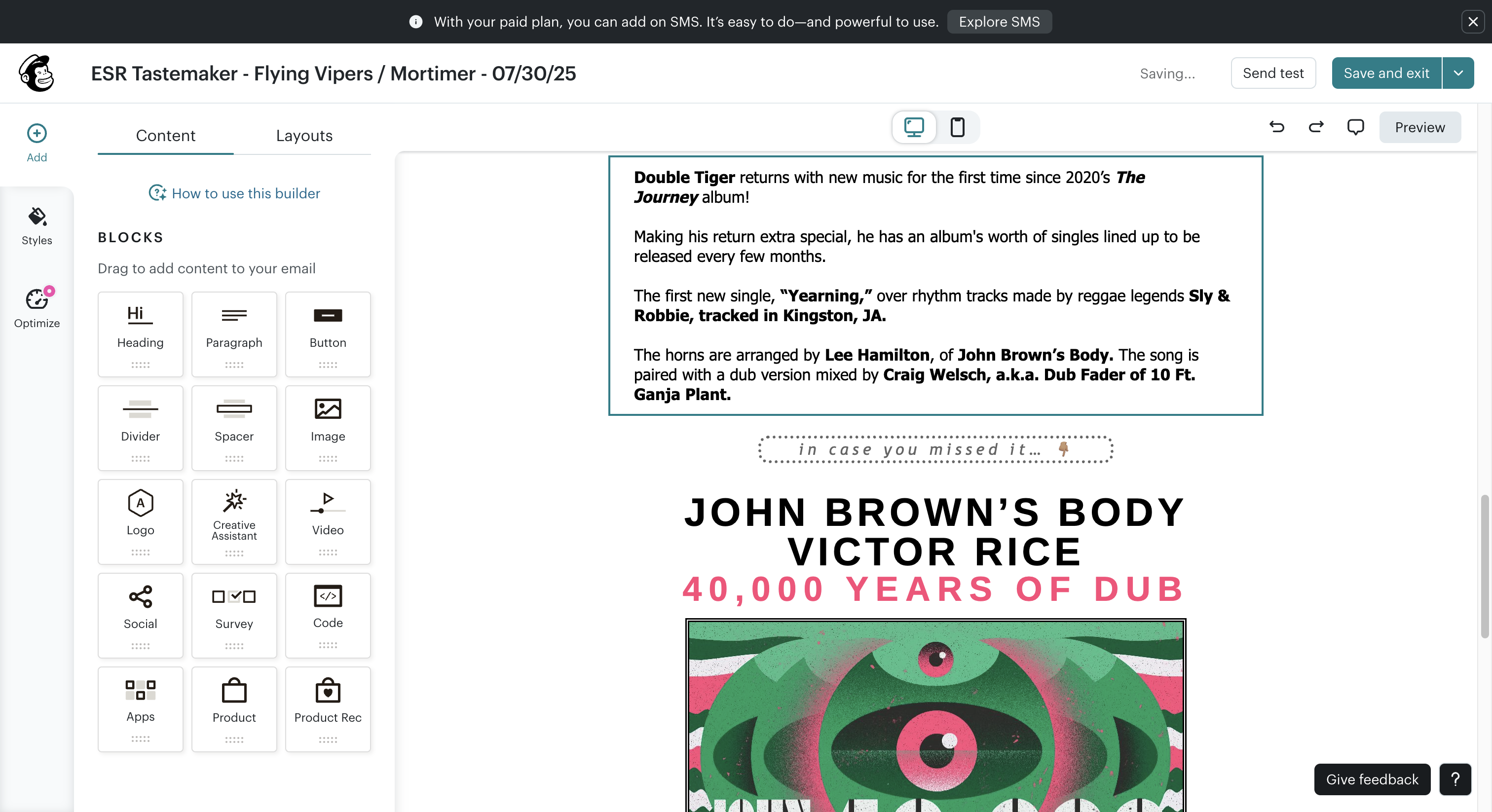Screen dimensions: 1492x812
Task: Select the Heading block
Action: tap(140, 334)
